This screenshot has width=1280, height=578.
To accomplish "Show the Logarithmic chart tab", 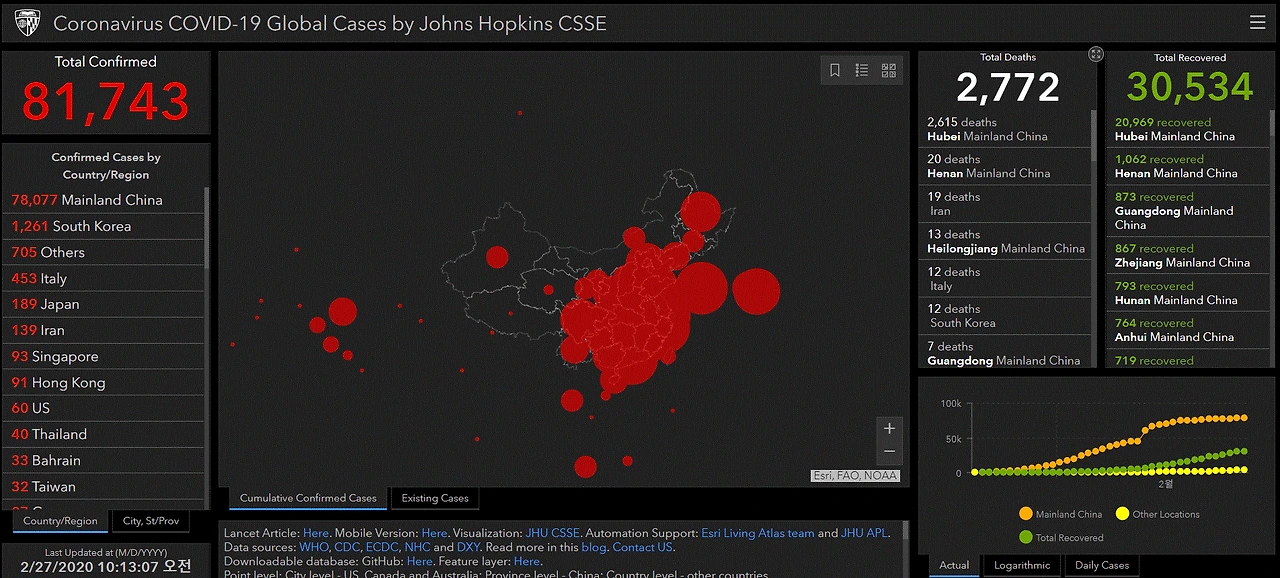I will [x=1022, y=565].
